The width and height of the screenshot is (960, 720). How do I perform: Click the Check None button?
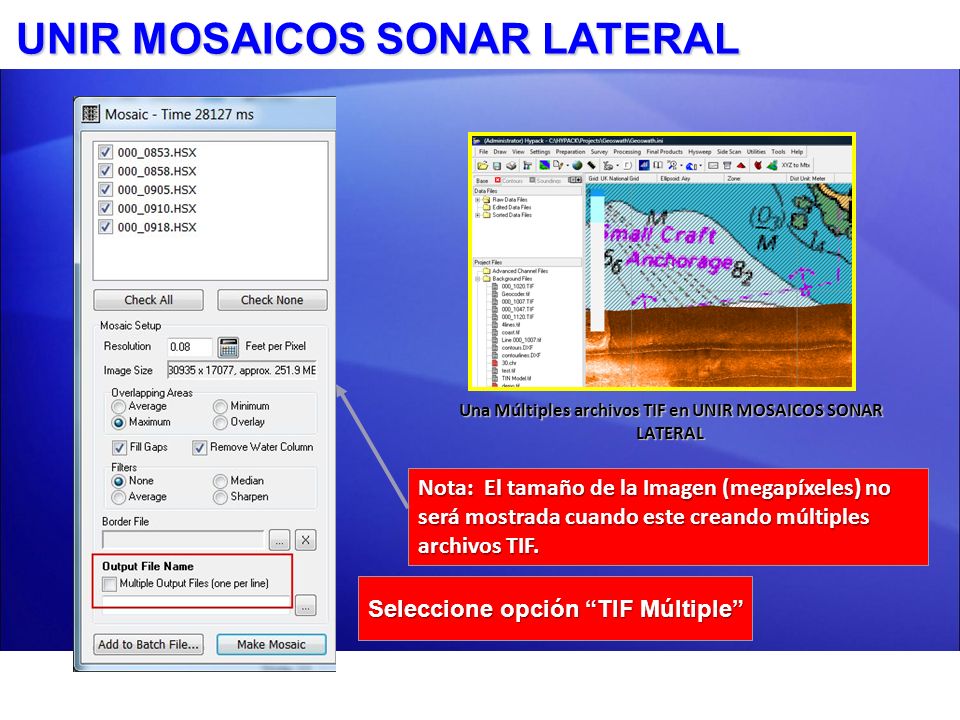point(272,300)
